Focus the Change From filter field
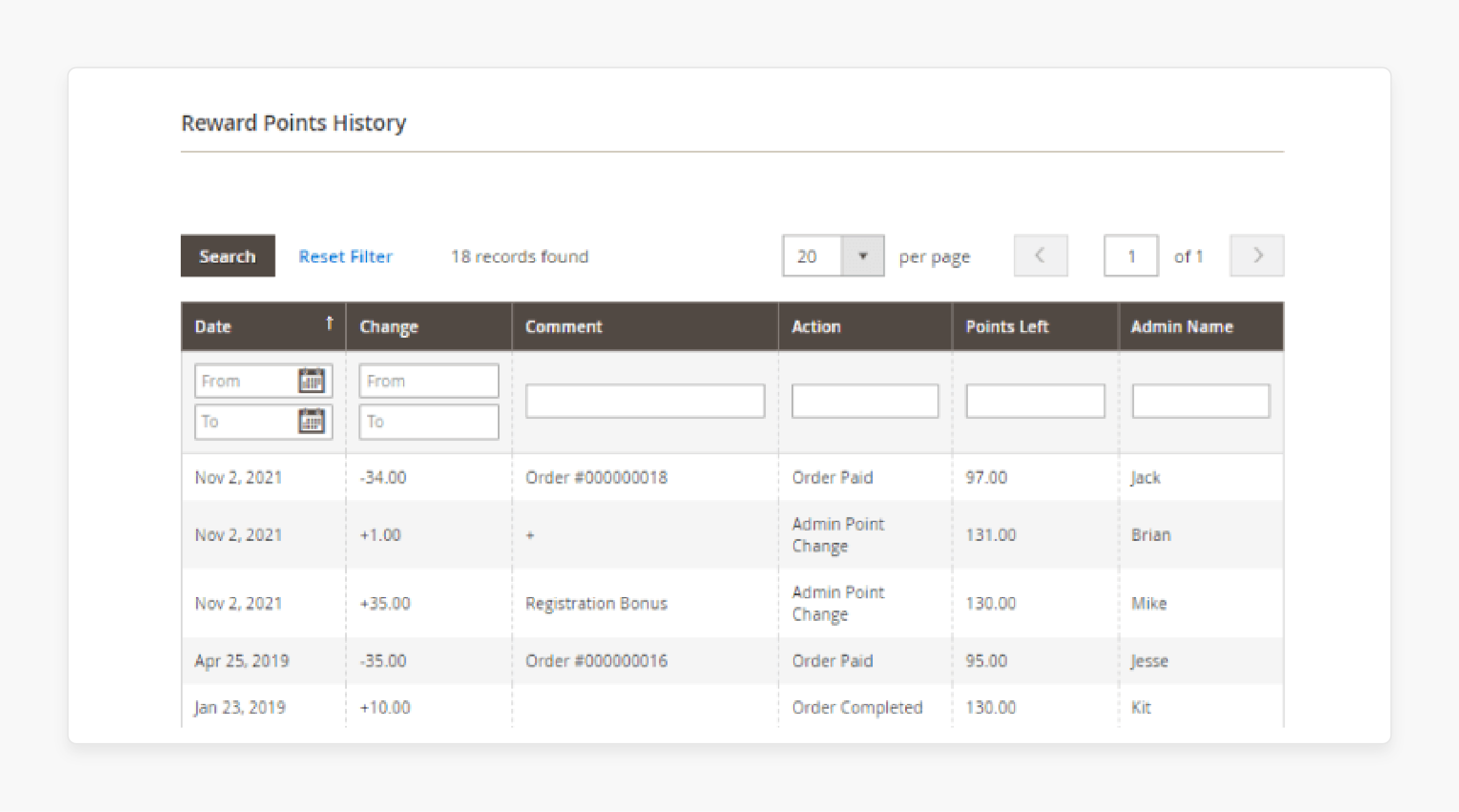This screenshot has height=812, width=1459. point(429,381)
